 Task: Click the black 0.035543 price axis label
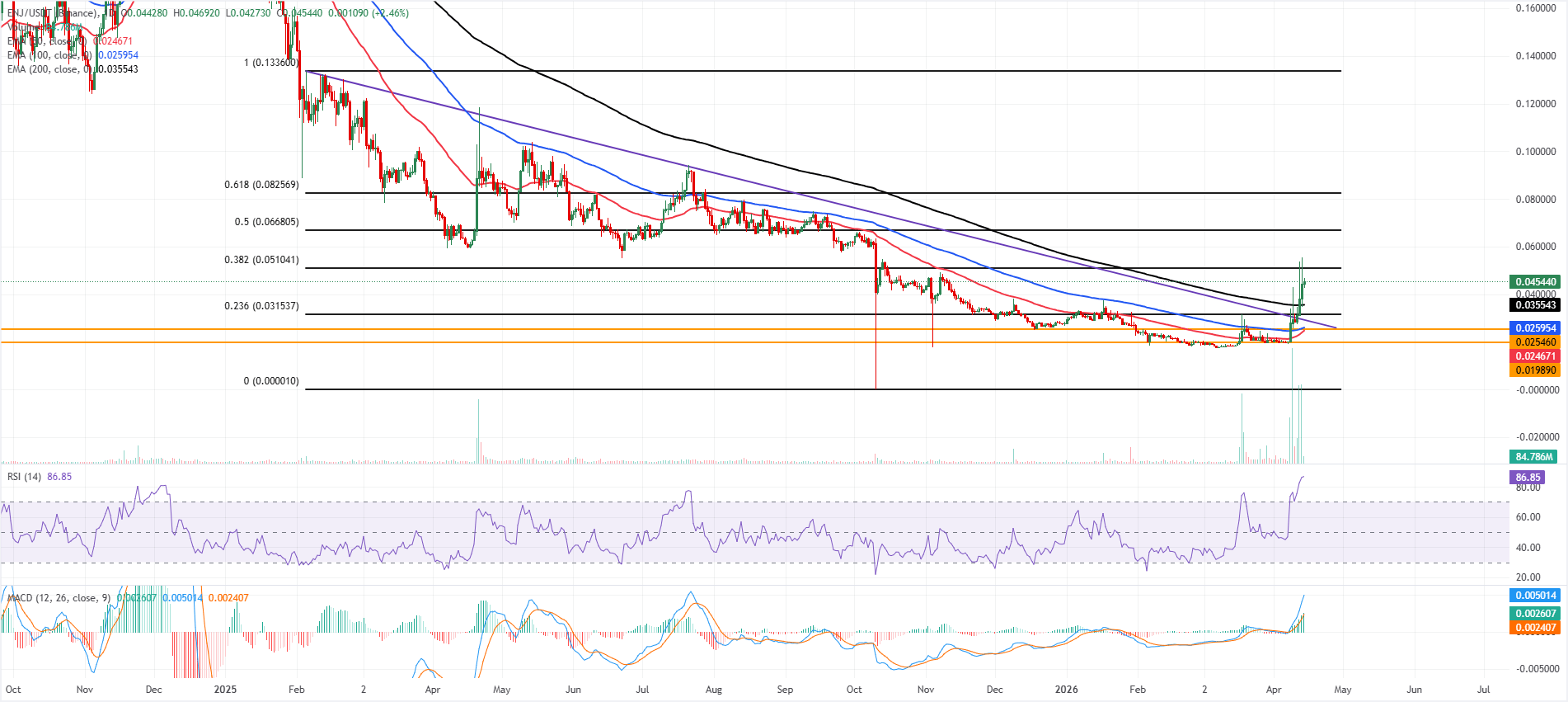click(1535, 305)
